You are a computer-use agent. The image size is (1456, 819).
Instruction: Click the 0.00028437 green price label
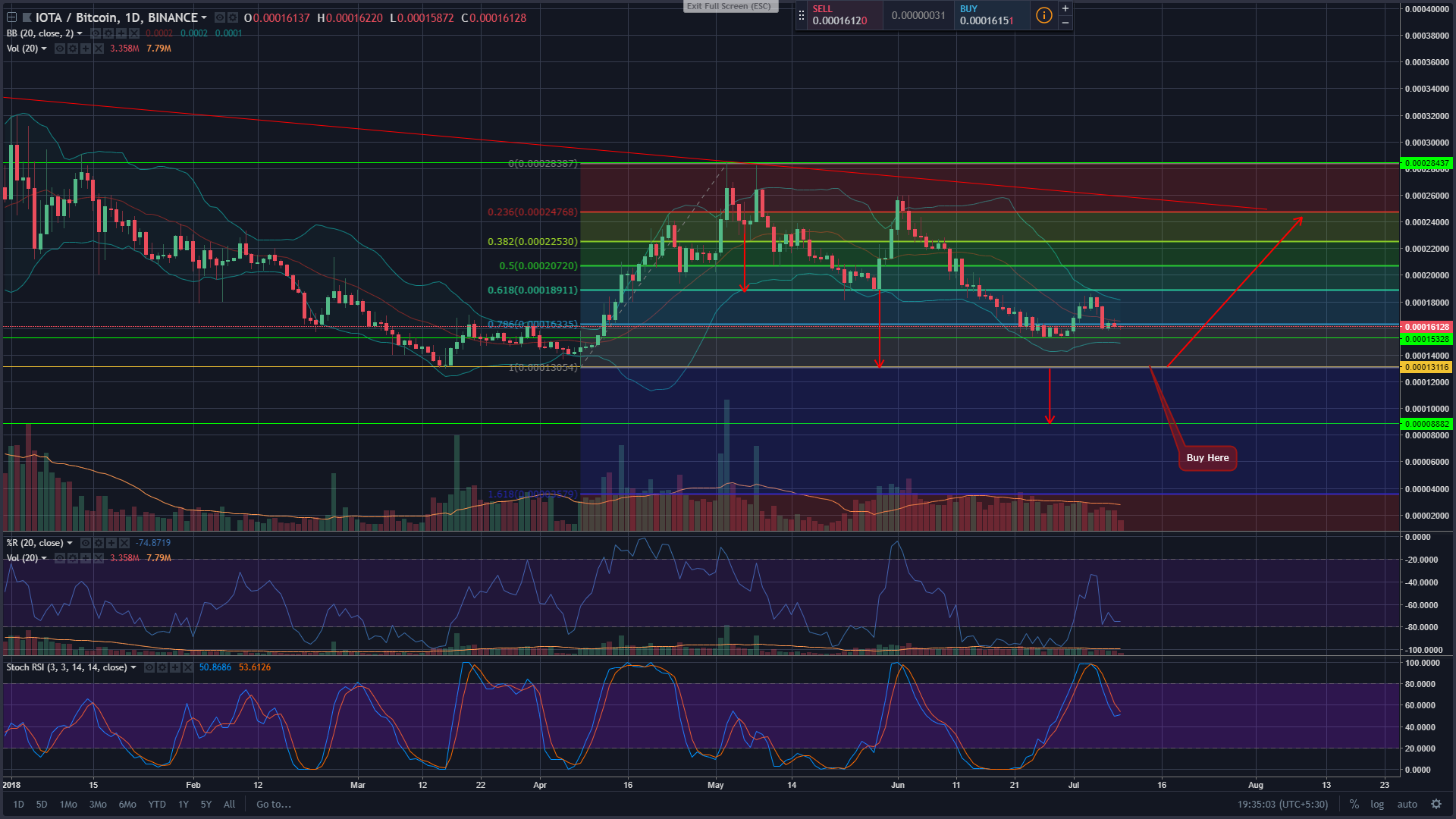1426,163
